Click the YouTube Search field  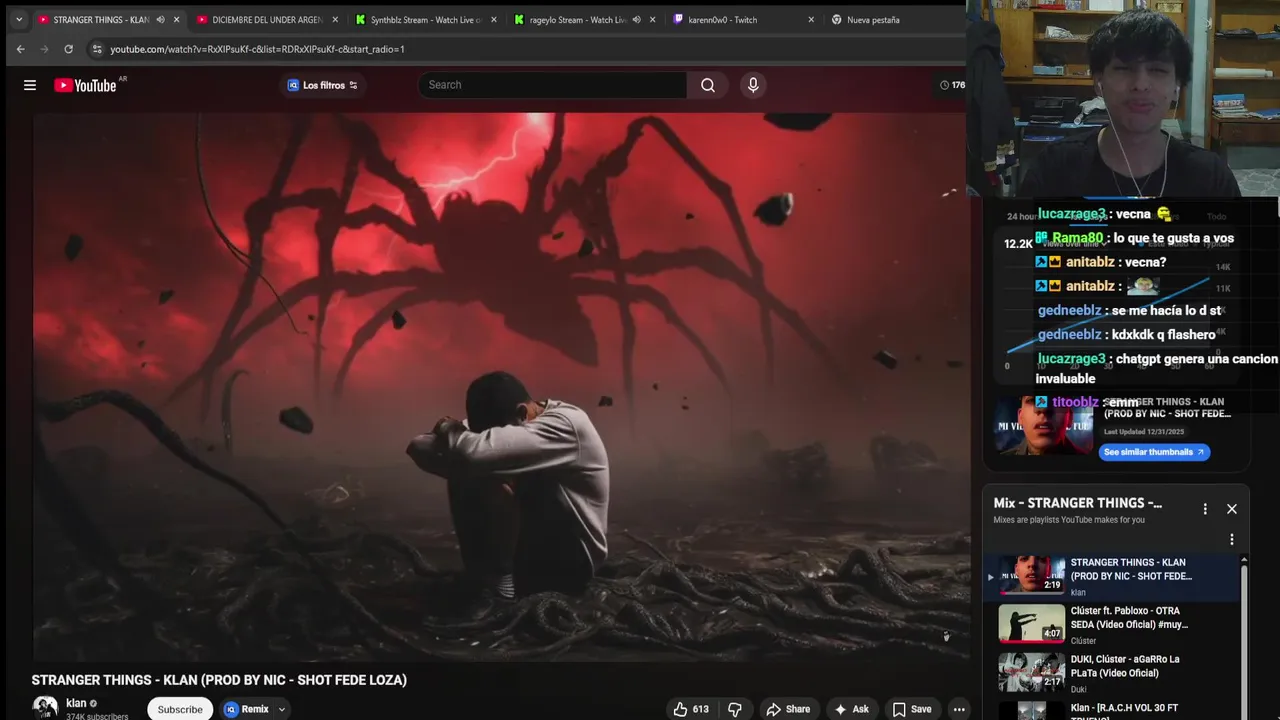tap(552, 85)
